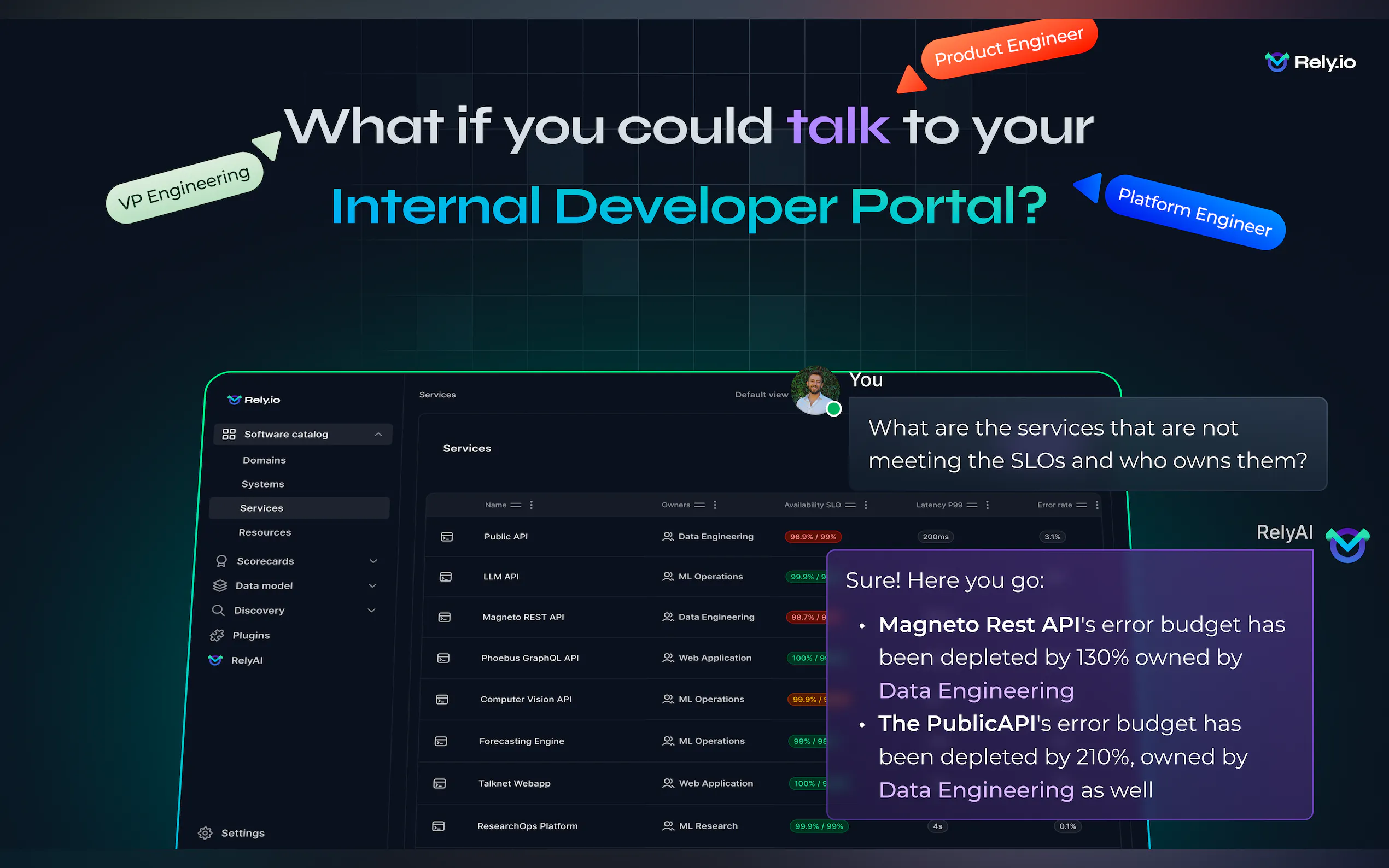Collapse the Software catalog section chevron
This screenshot has width=1389, height=868.
(378, 435)
